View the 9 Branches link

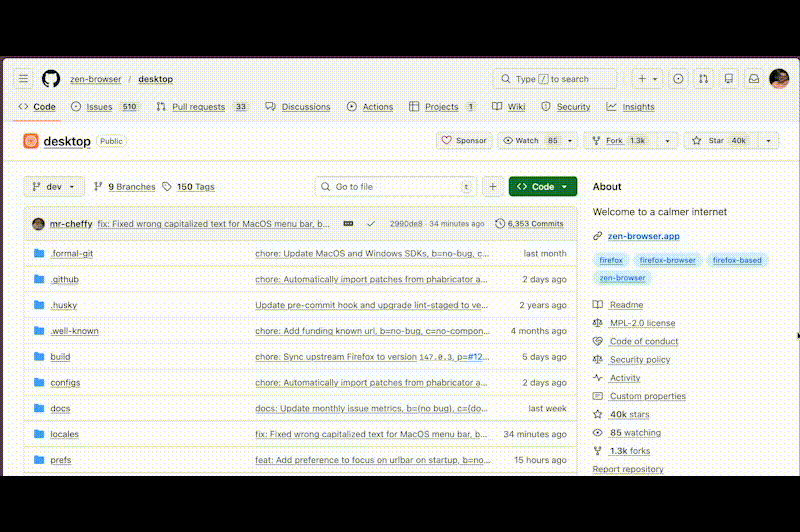tap(124, 187)
